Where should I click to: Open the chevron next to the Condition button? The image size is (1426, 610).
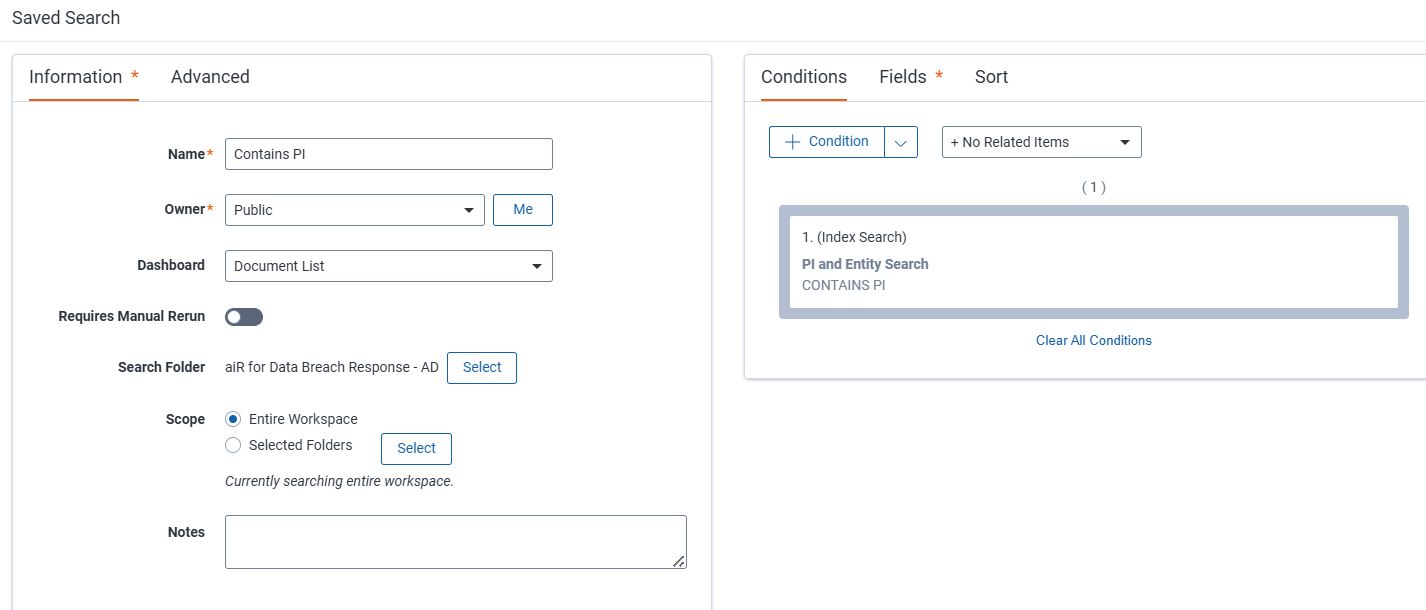(x=901, y=141)
